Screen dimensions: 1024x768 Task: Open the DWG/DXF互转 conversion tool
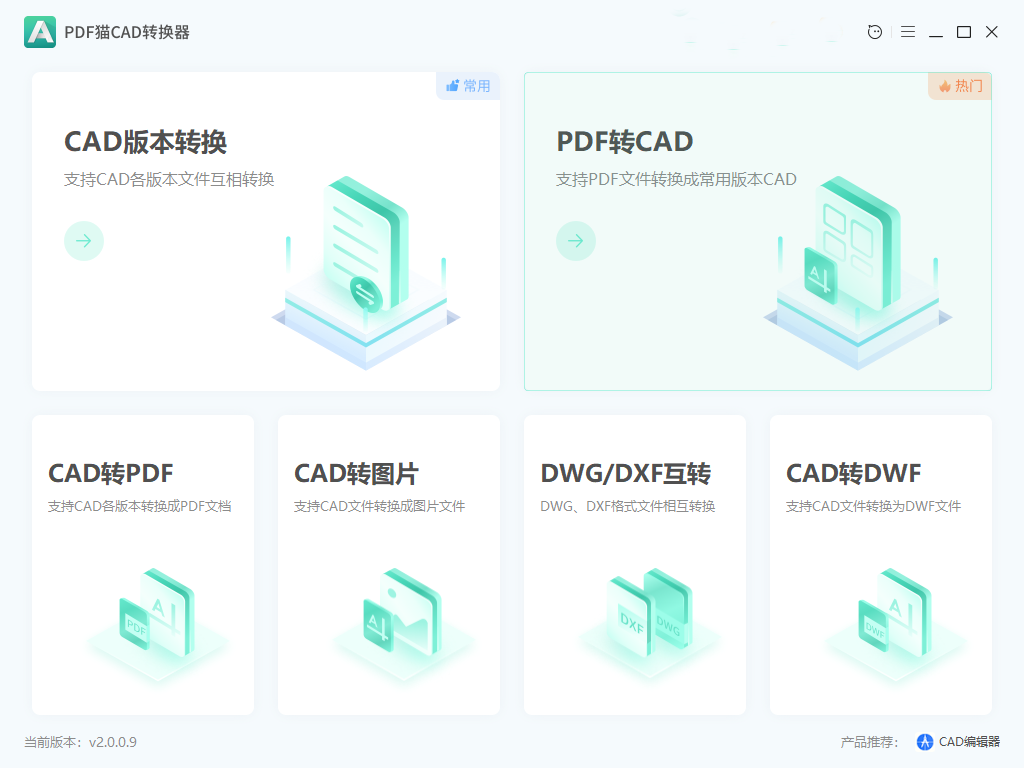(634, 564)
